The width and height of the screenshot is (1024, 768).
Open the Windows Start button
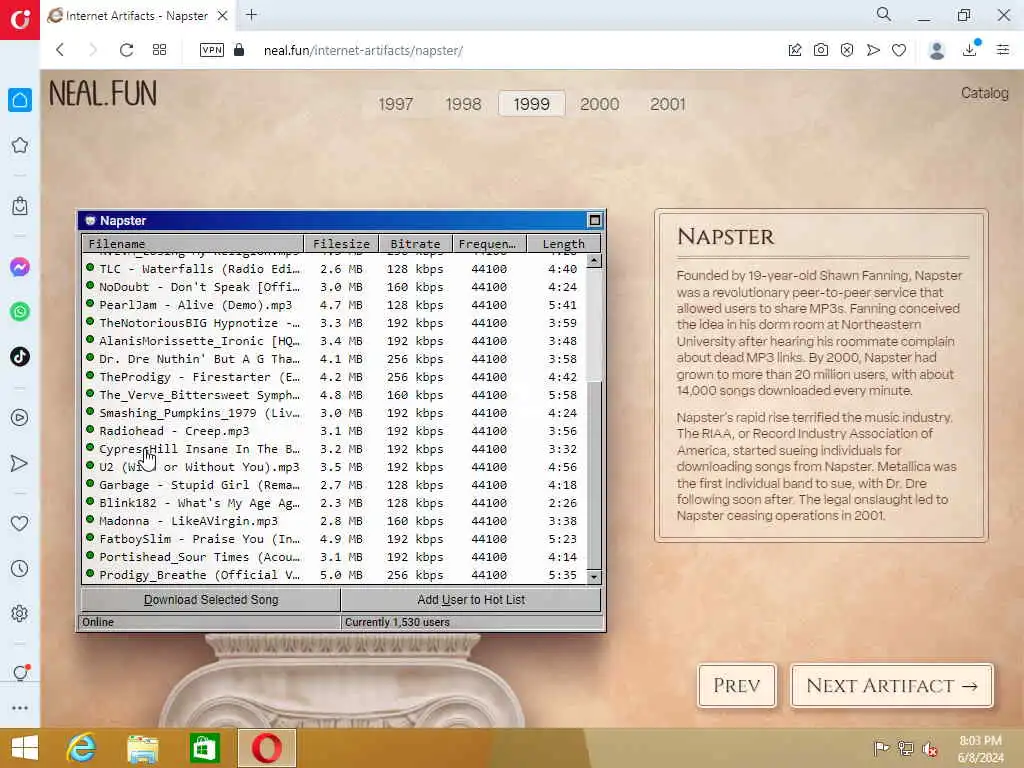[24, 748]
